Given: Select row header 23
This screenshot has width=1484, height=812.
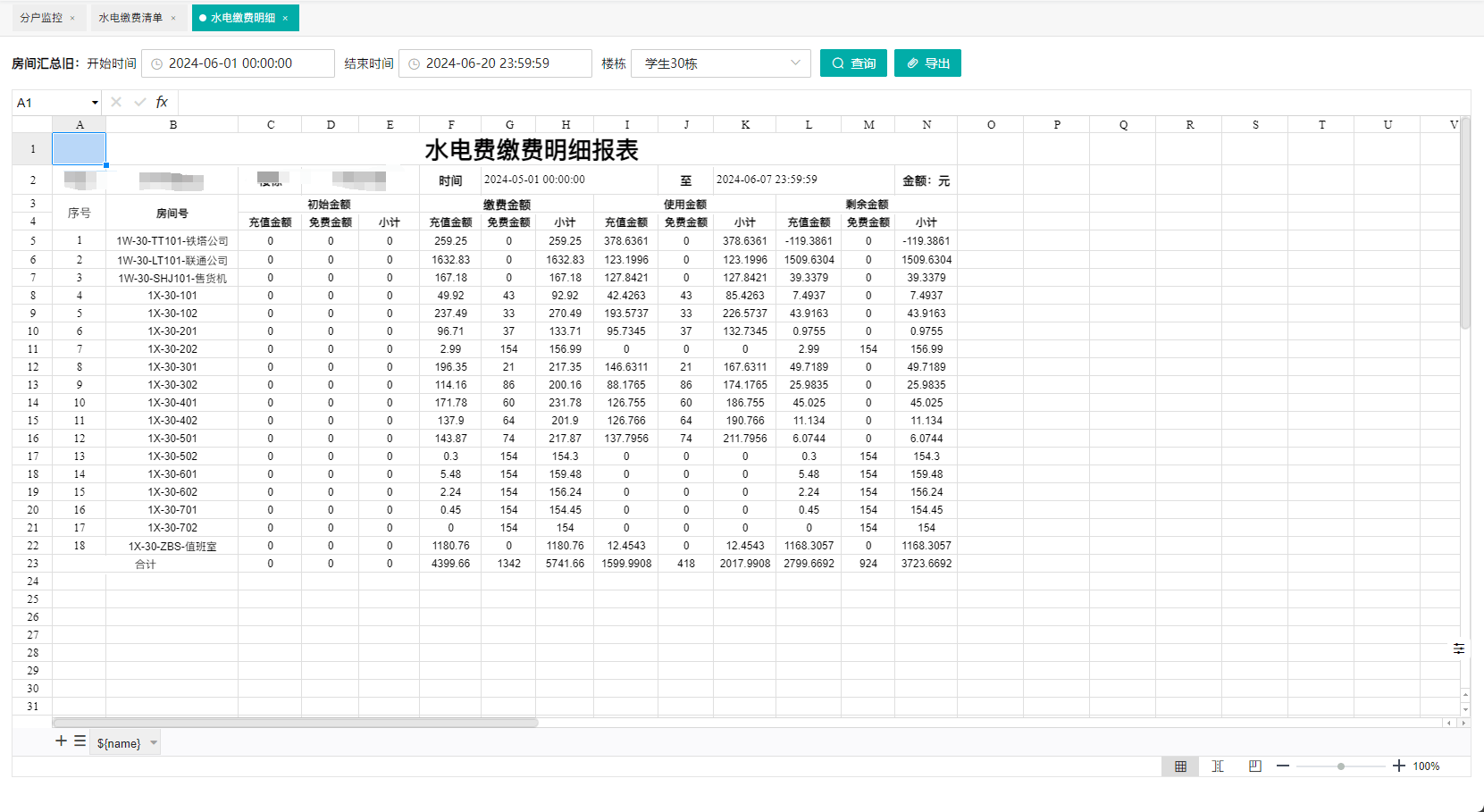Looking at the screenshot, I should (32, 564).
